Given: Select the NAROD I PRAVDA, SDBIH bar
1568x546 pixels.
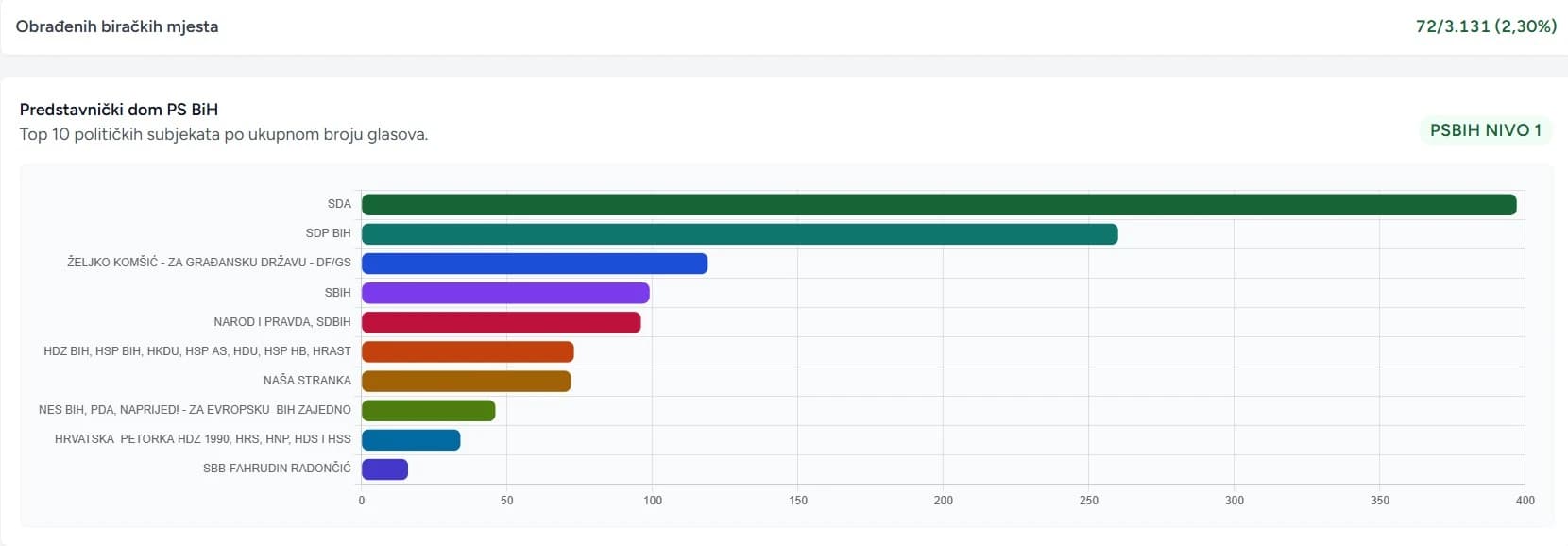Looking at the screenshot, I should click(502, 322).
